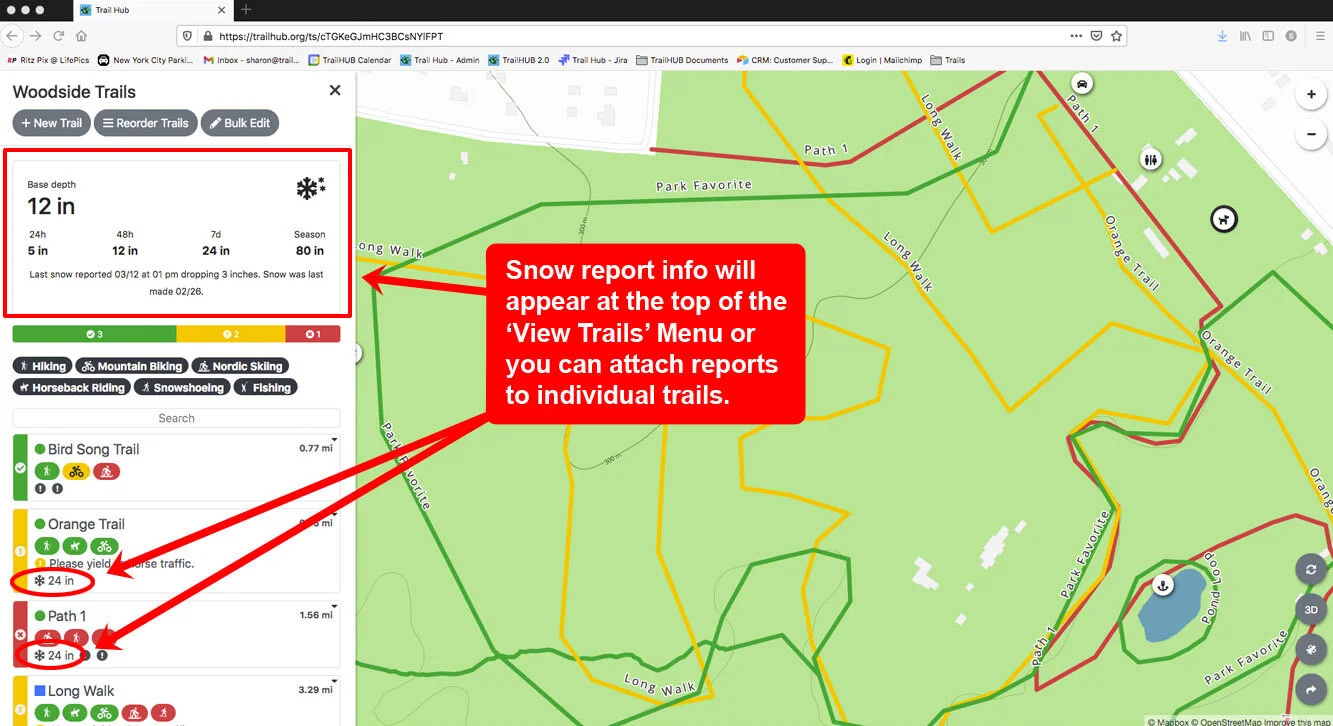Viewport: 1333px width, 726px height.
Task: Toggle the Snowshoeing activity filter
Action: tap(183, 387)
